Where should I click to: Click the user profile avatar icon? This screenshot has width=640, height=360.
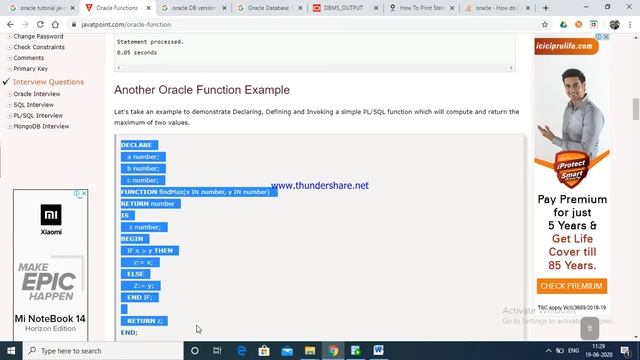[x=614, y=24]
